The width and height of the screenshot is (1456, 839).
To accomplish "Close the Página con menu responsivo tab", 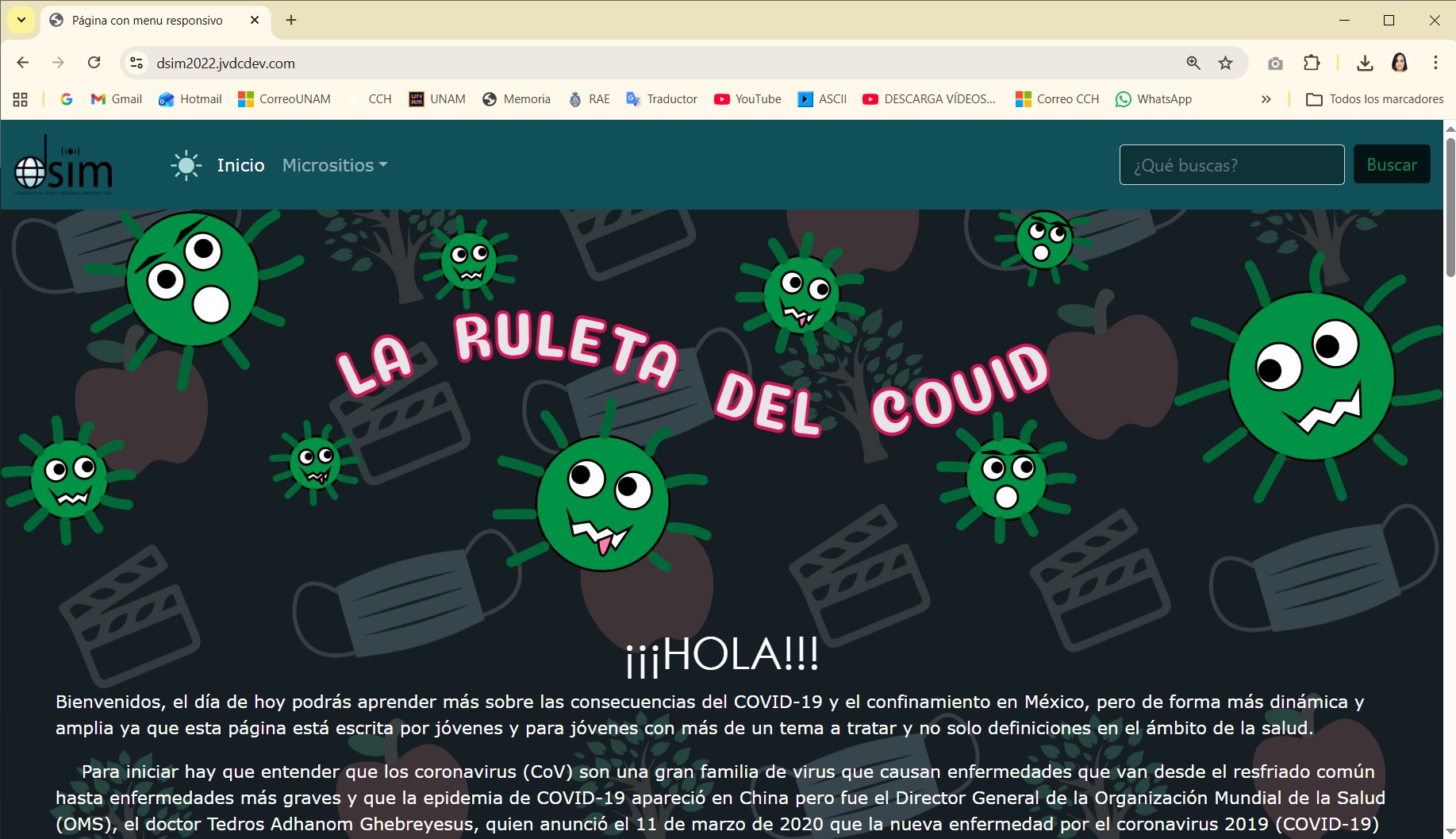I will [x=255, y=20].
